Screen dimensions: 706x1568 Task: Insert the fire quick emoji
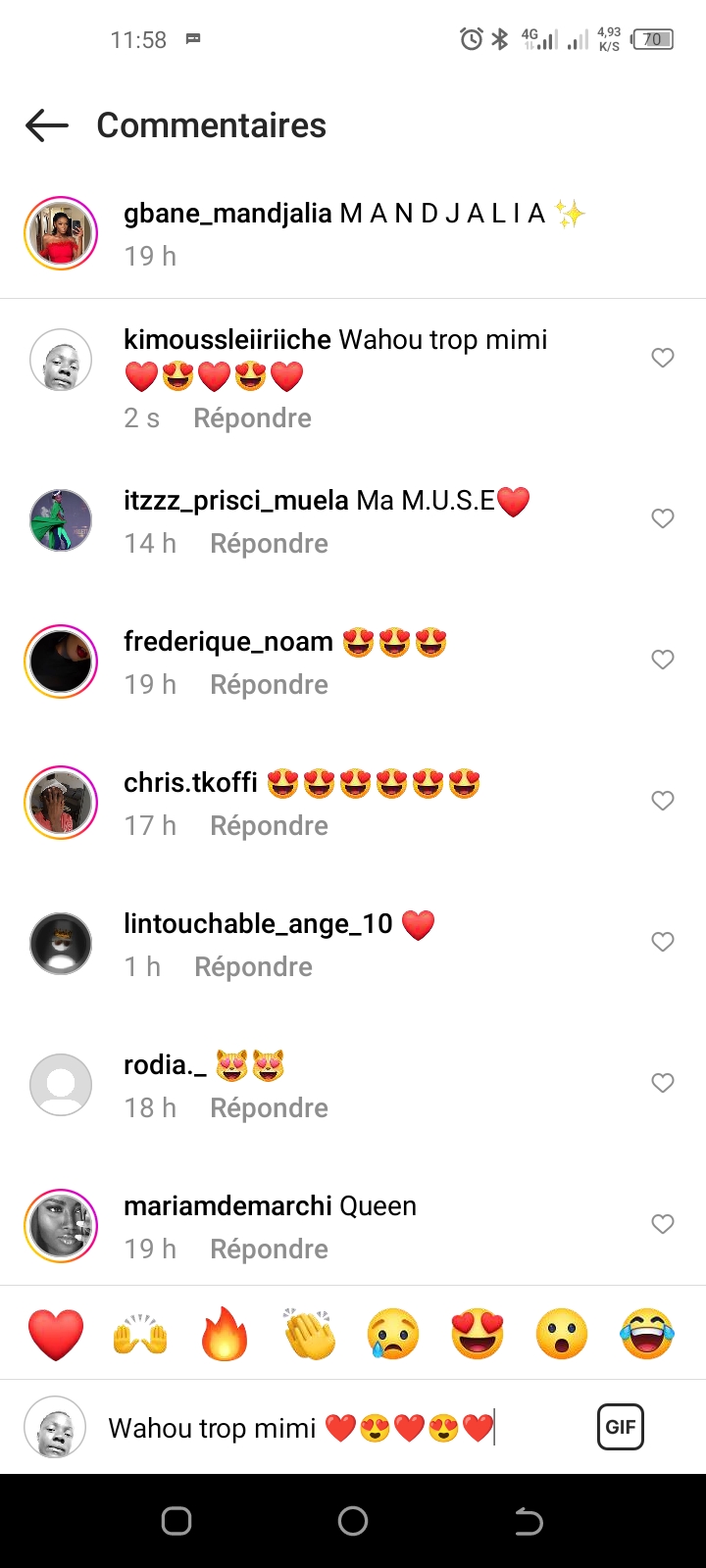[225, 1334]
